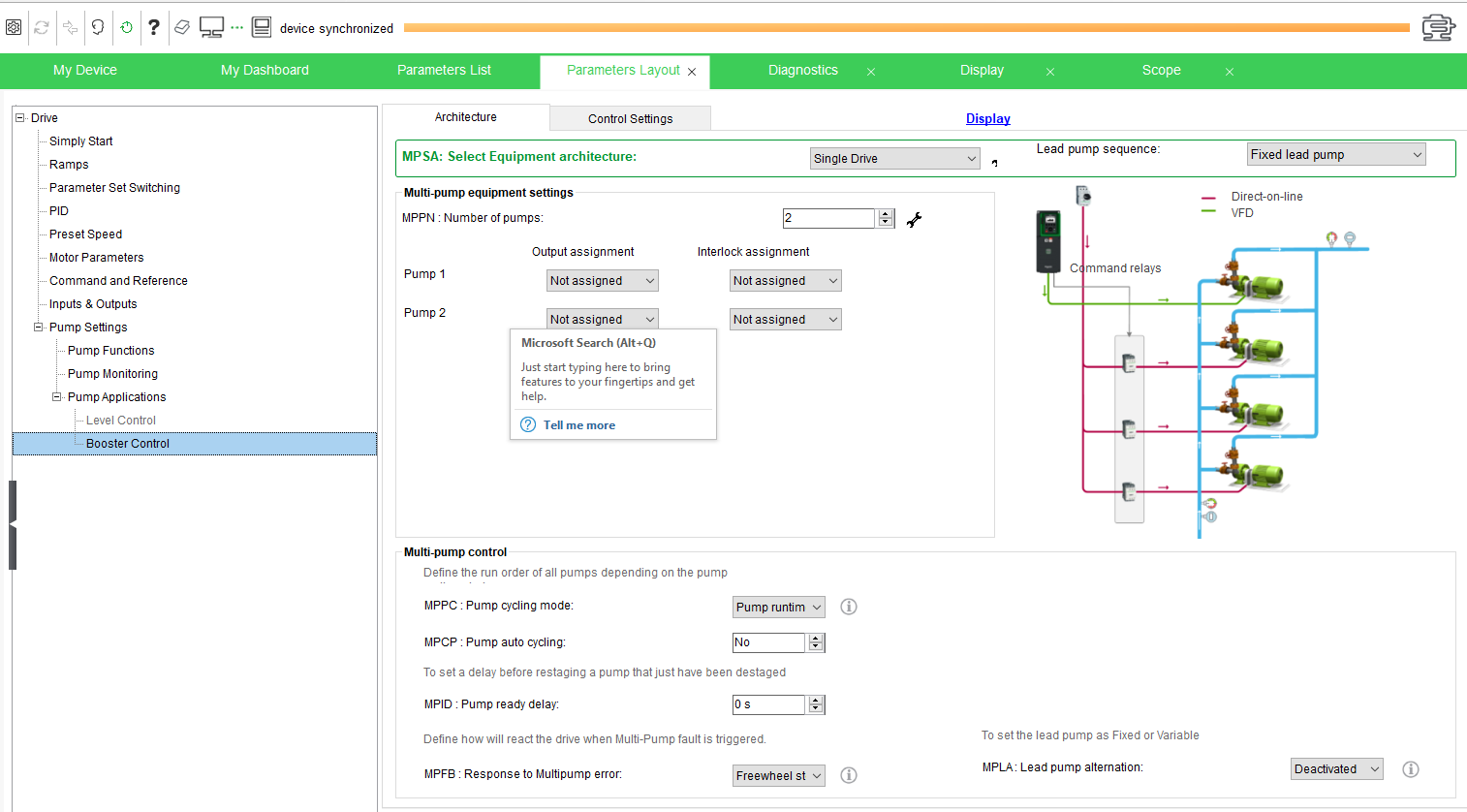
Task: Open the settings gear in the toolbar
Action: 14,27
